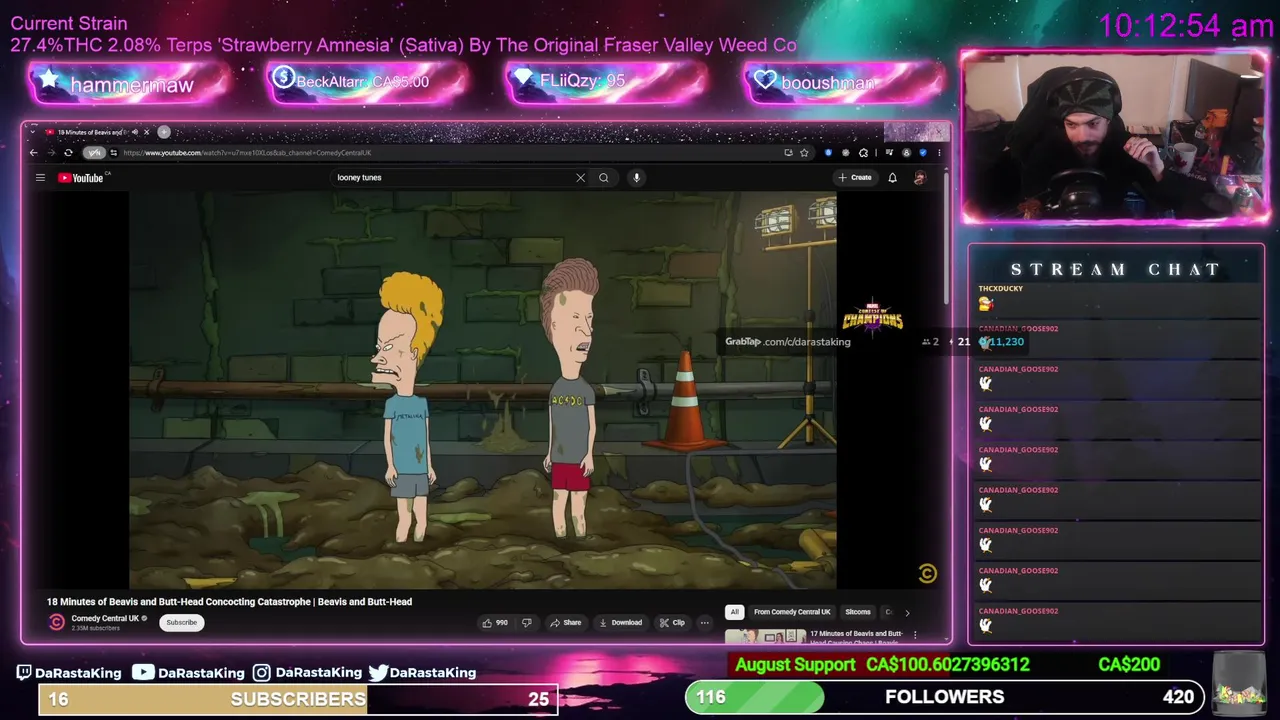Image resolution: width=1280 pixels, height=720 pixels.
Task: Open the browser profile icon
Action: [907, 153]
